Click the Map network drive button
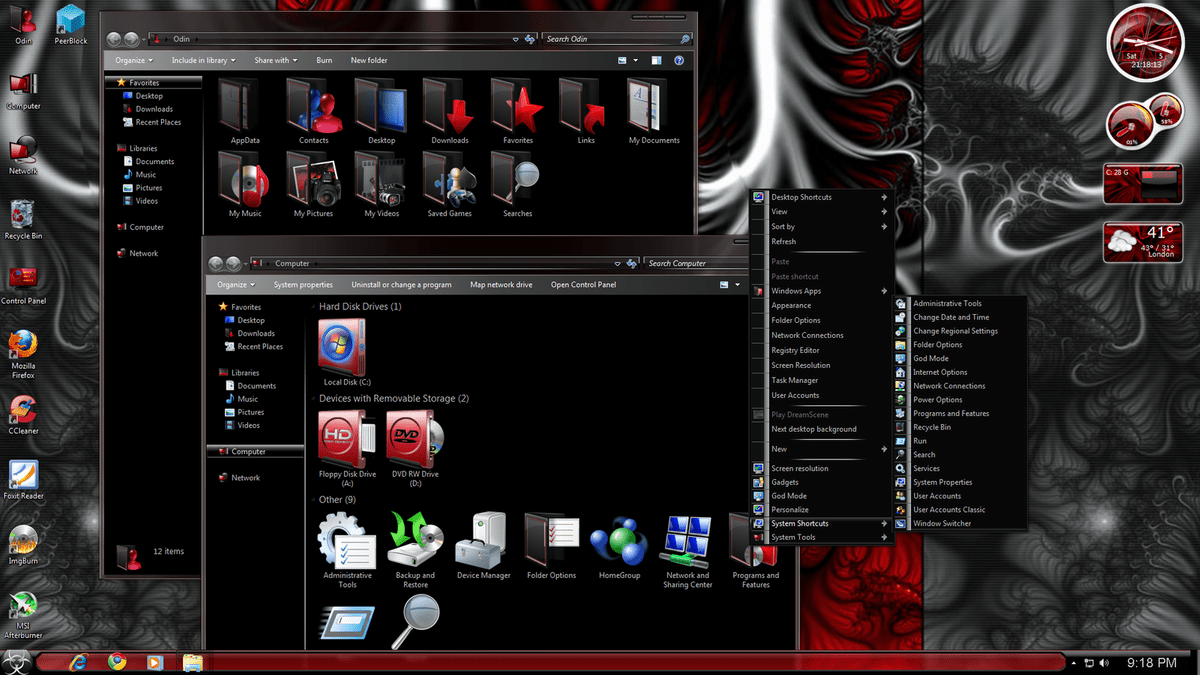1200x675 pixels. 500,284
